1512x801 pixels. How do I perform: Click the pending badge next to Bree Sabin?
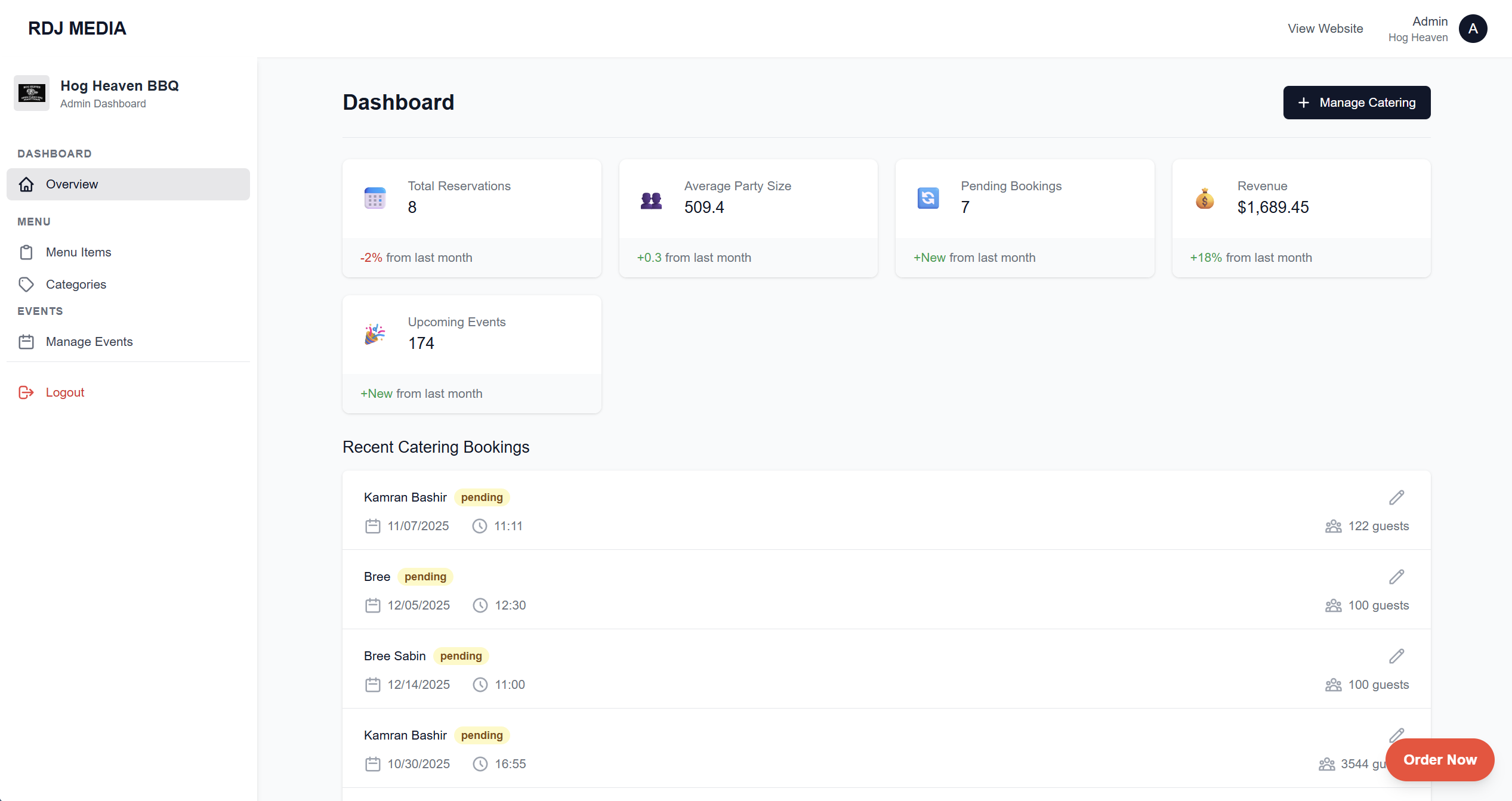461,655
